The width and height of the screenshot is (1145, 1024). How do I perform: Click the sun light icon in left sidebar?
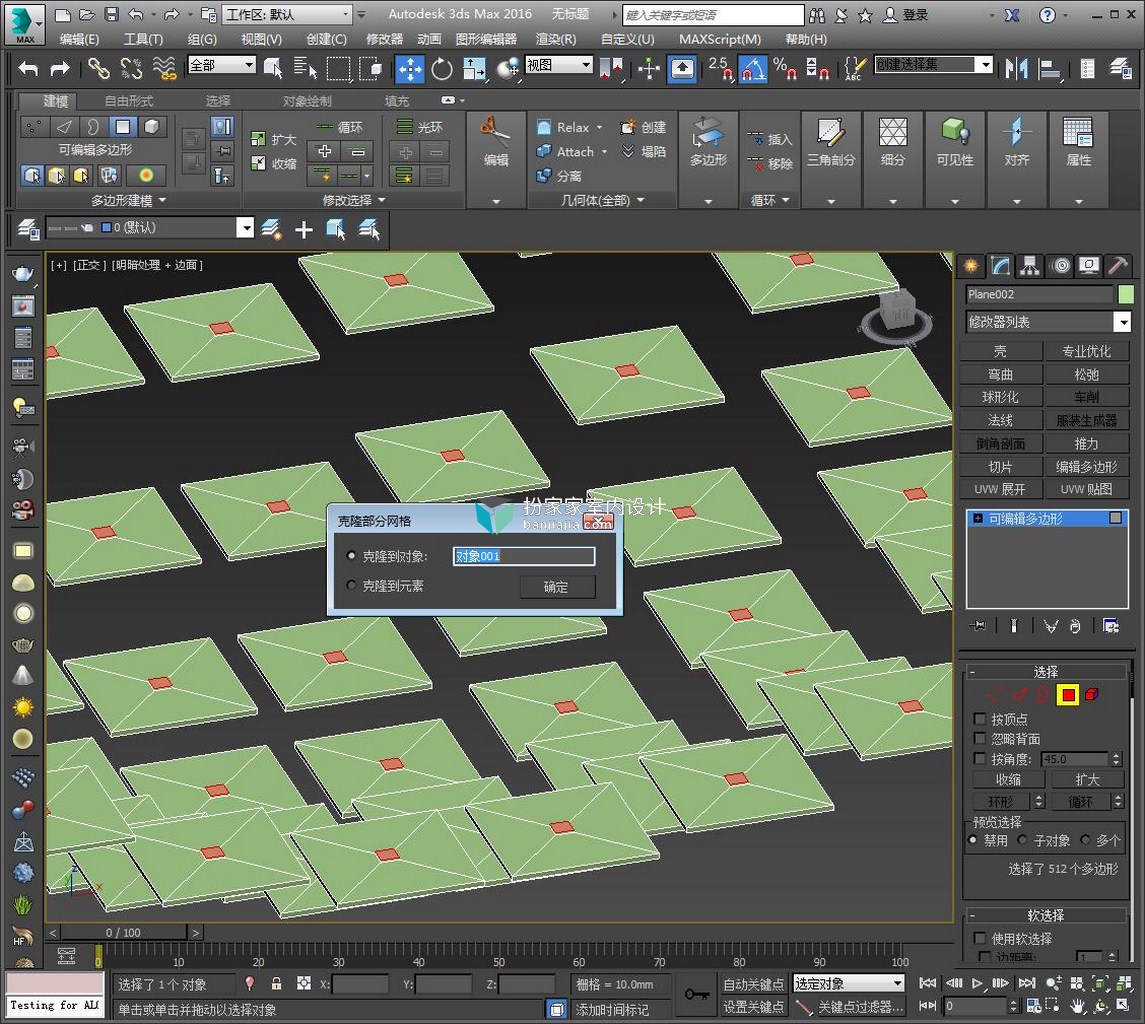click(x=23, y=708)
